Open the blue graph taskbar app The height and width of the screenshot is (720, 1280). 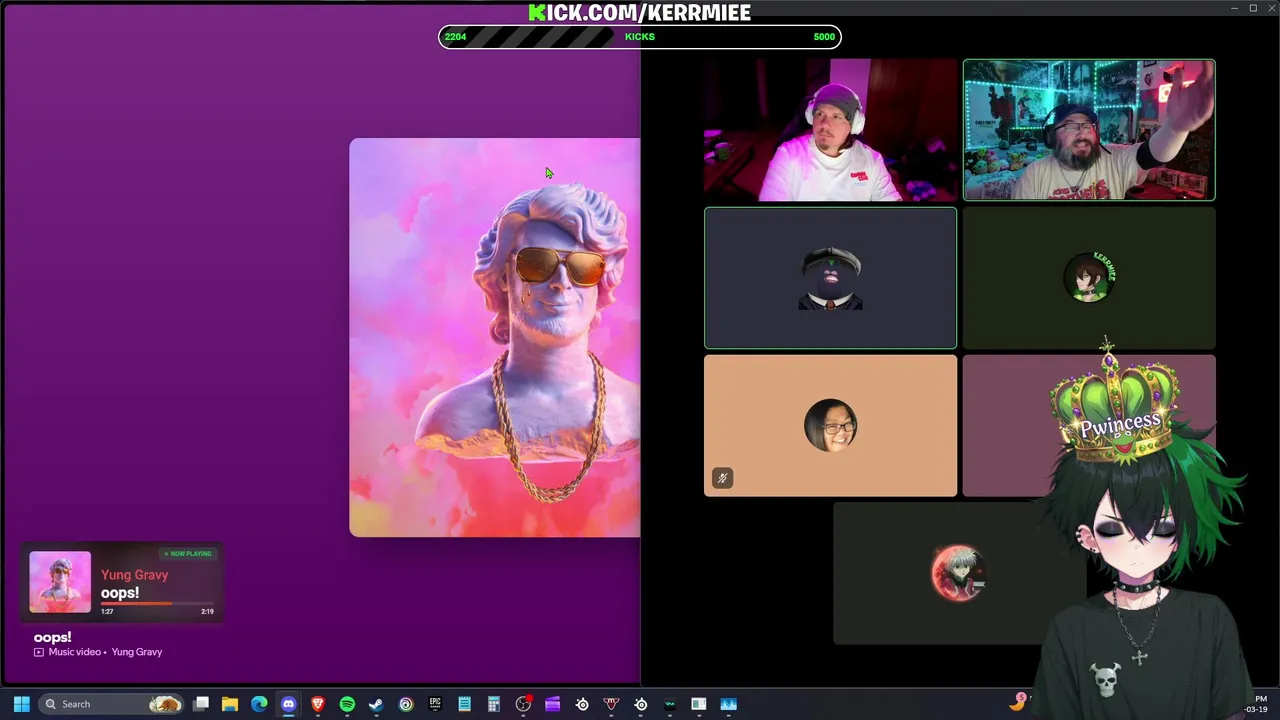coord(728,704)
